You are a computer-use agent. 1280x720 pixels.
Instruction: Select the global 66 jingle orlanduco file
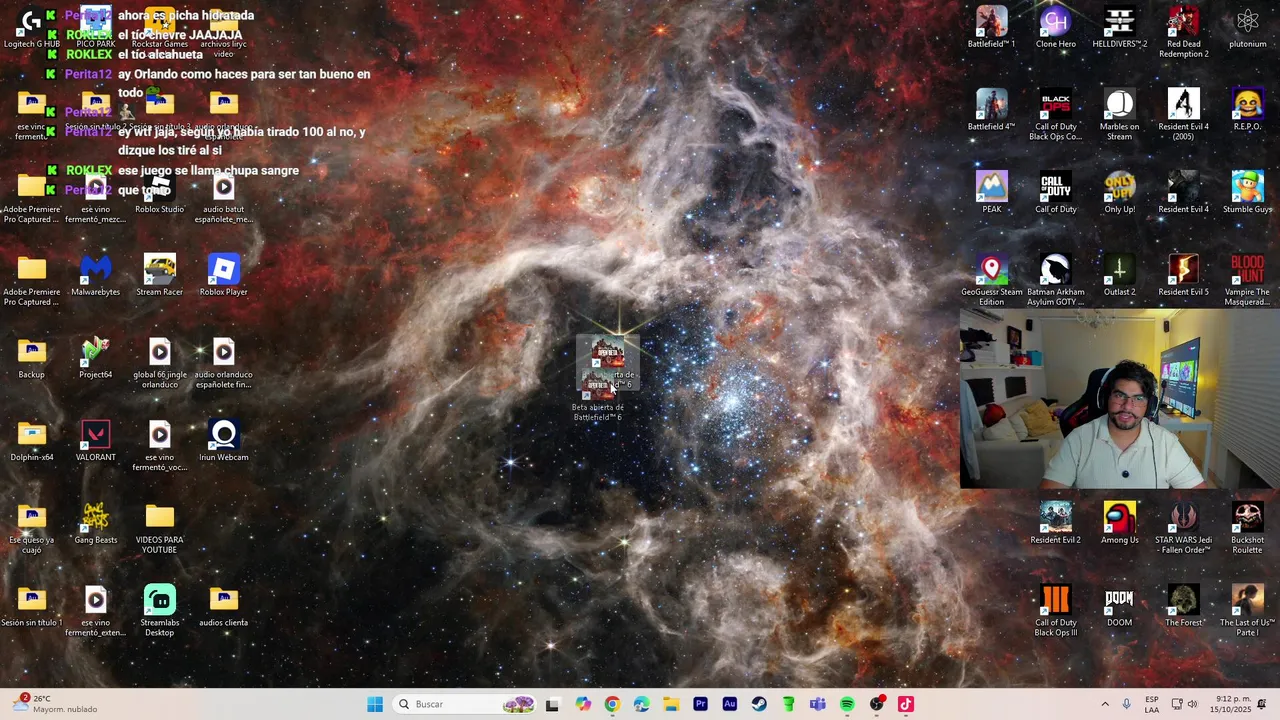tap(159, 363)
